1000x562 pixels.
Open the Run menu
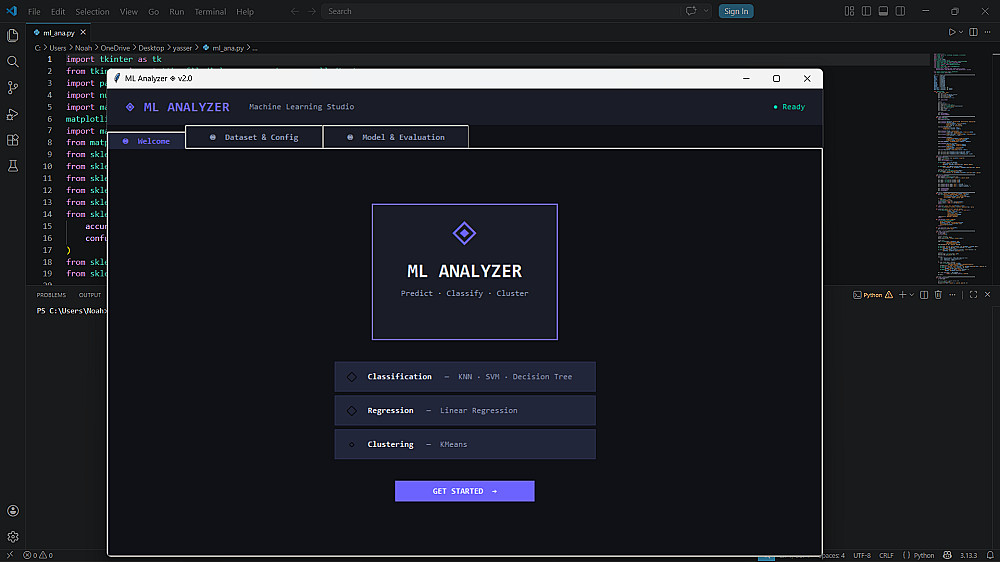tap(177, 11)
